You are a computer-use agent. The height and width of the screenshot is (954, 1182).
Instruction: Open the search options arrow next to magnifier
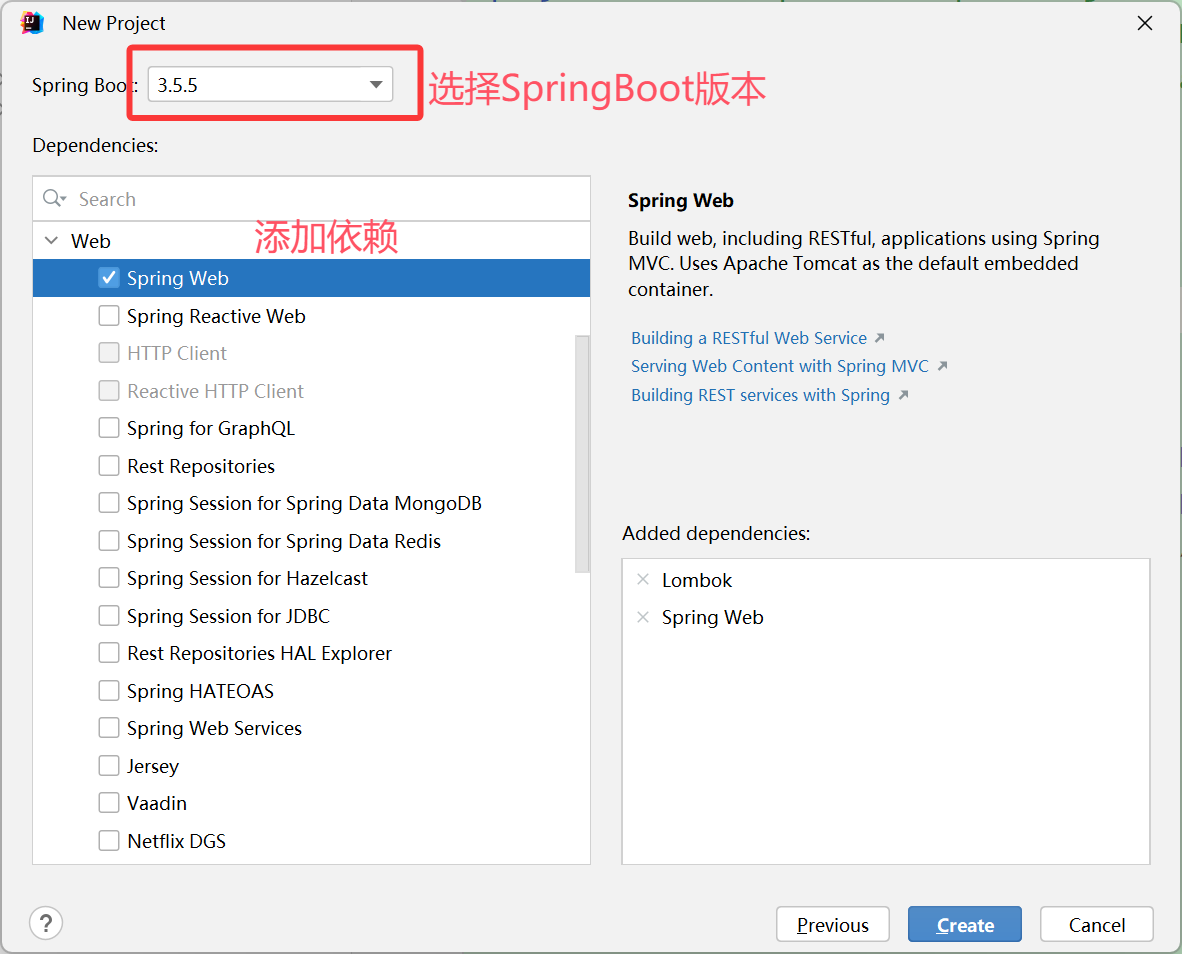(64, 199)
